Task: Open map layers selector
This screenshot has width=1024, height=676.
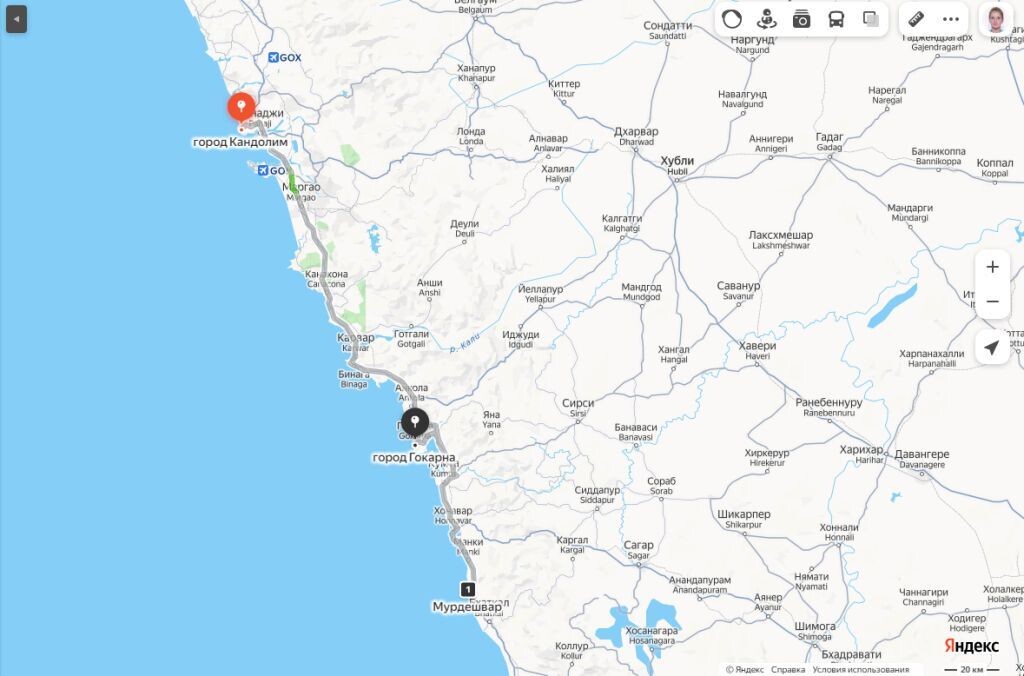Action: (x=871, y=20)
